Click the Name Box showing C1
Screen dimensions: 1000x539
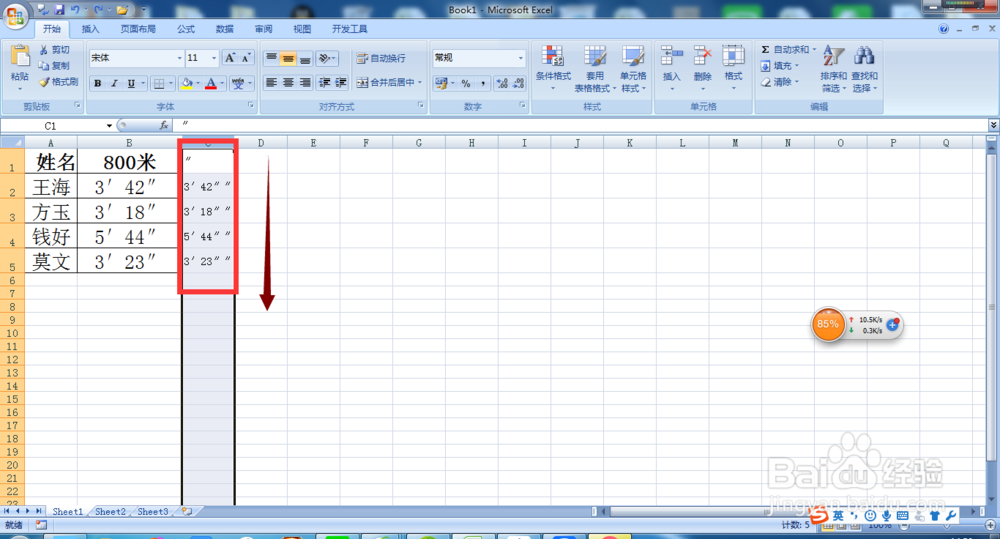tap(51, 126)
